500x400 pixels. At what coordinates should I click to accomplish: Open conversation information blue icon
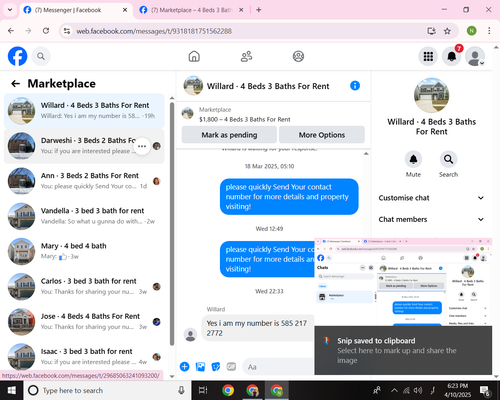click(x=355, y=86)
